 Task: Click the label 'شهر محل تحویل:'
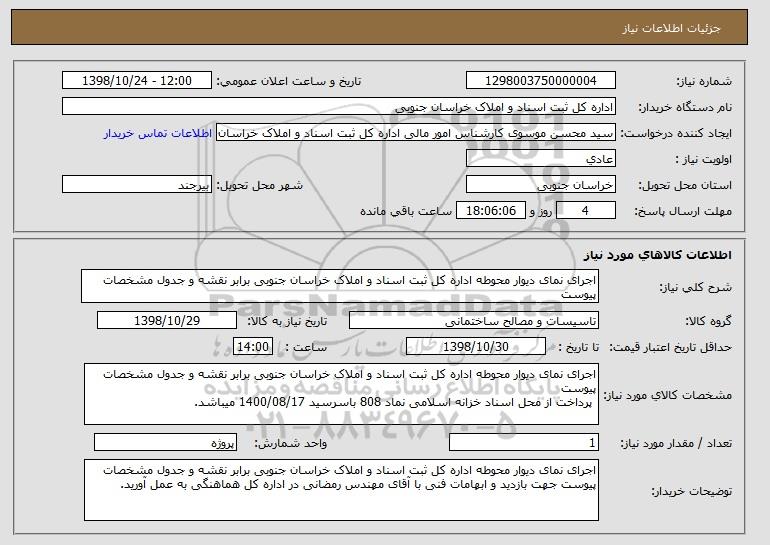tap(260, 185)
